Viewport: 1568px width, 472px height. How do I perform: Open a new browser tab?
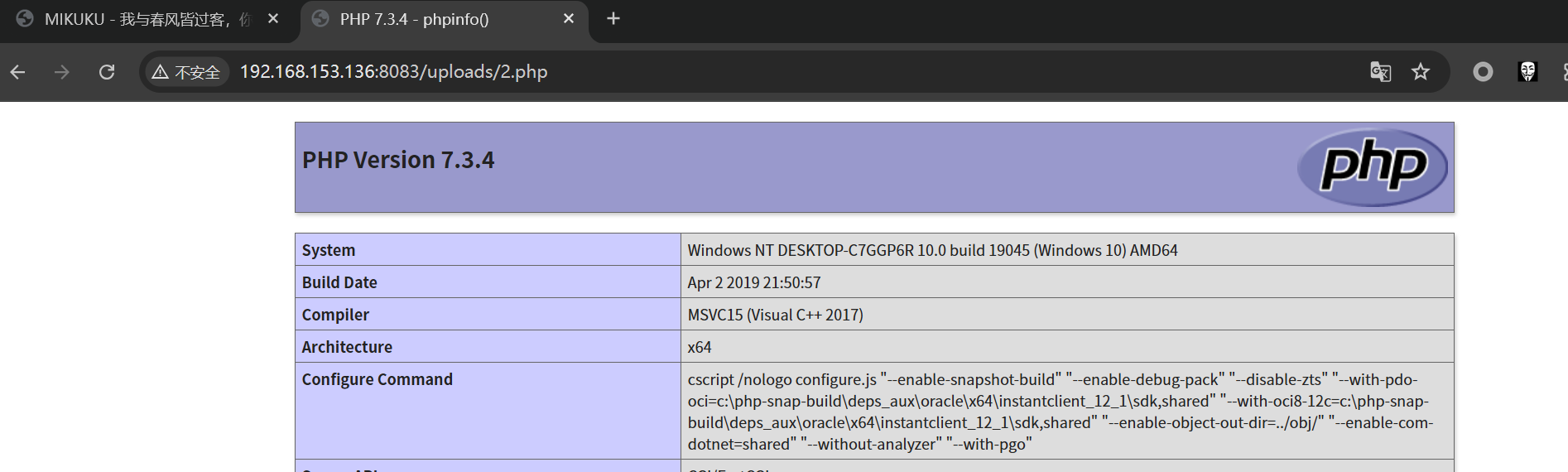[613, 18]
